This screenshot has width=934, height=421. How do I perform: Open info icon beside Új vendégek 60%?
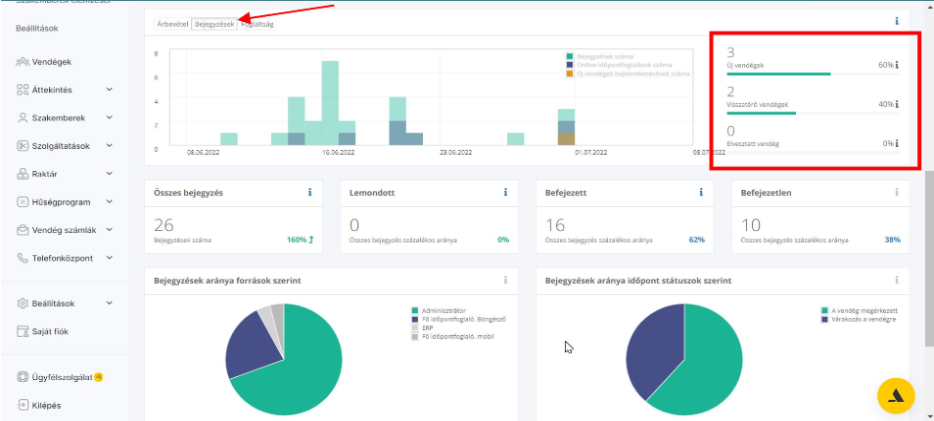(897, 65)
